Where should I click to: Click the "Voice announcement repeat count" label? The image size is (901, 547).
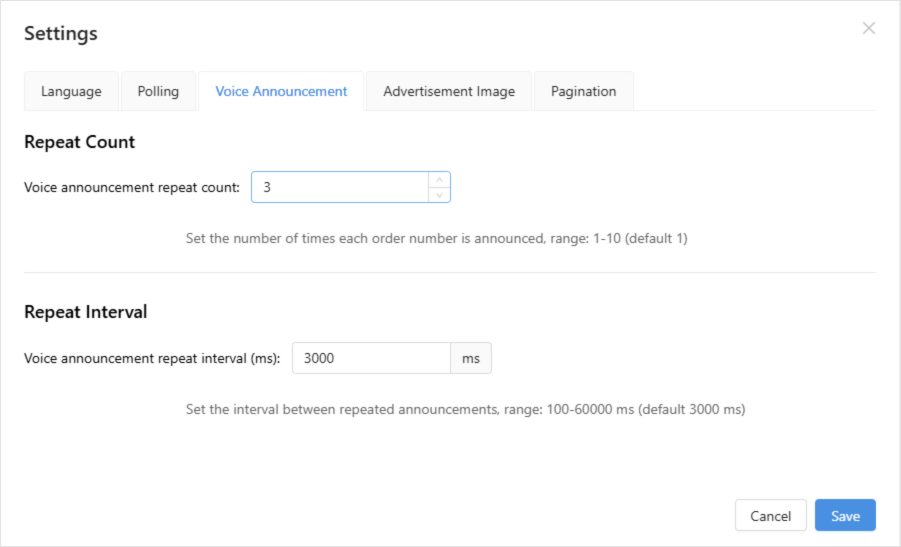pyautogui.click(x=131, y=187)
